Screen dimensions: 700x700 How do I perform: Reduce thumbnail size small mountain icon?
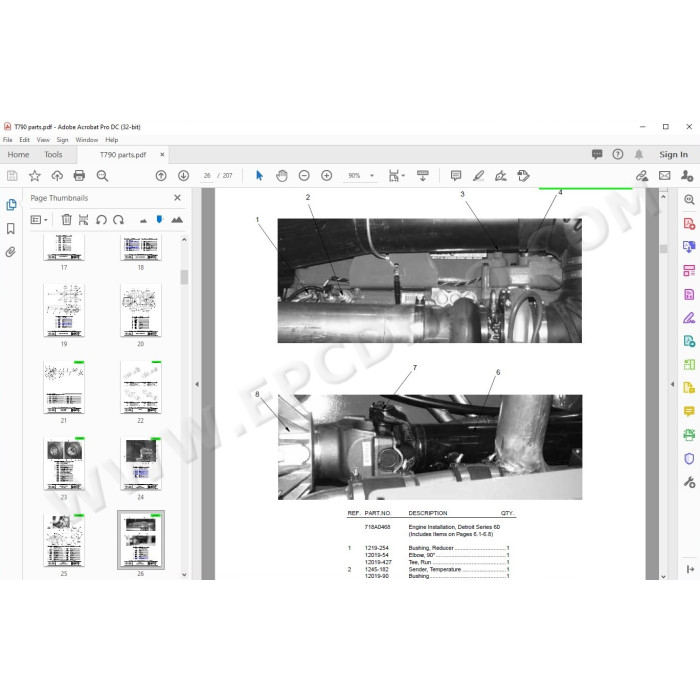tap(143, 221)
